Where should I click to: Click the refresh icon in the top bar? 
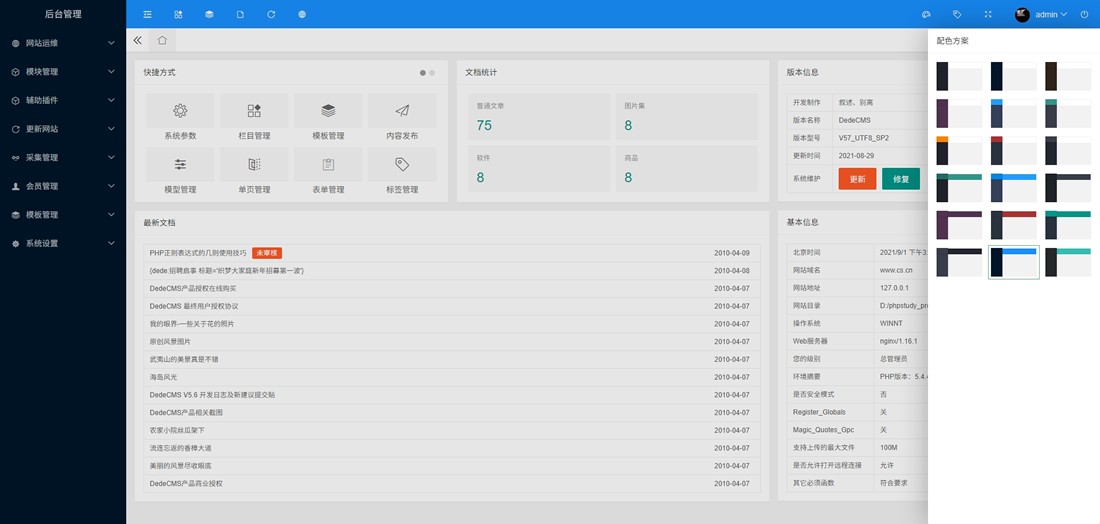click(271, 15)
